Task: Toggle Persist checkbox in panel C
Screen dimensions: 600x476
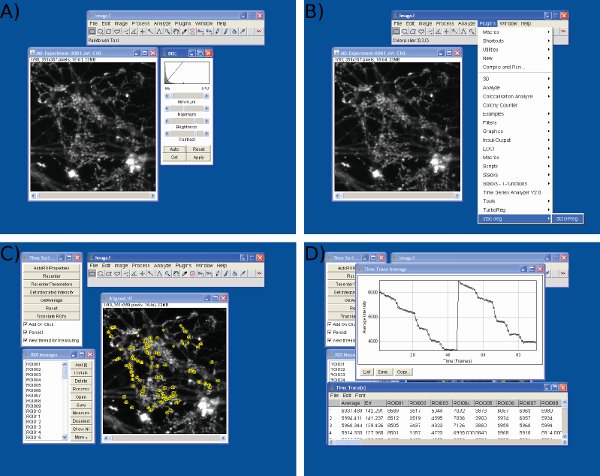Action: 26,332
